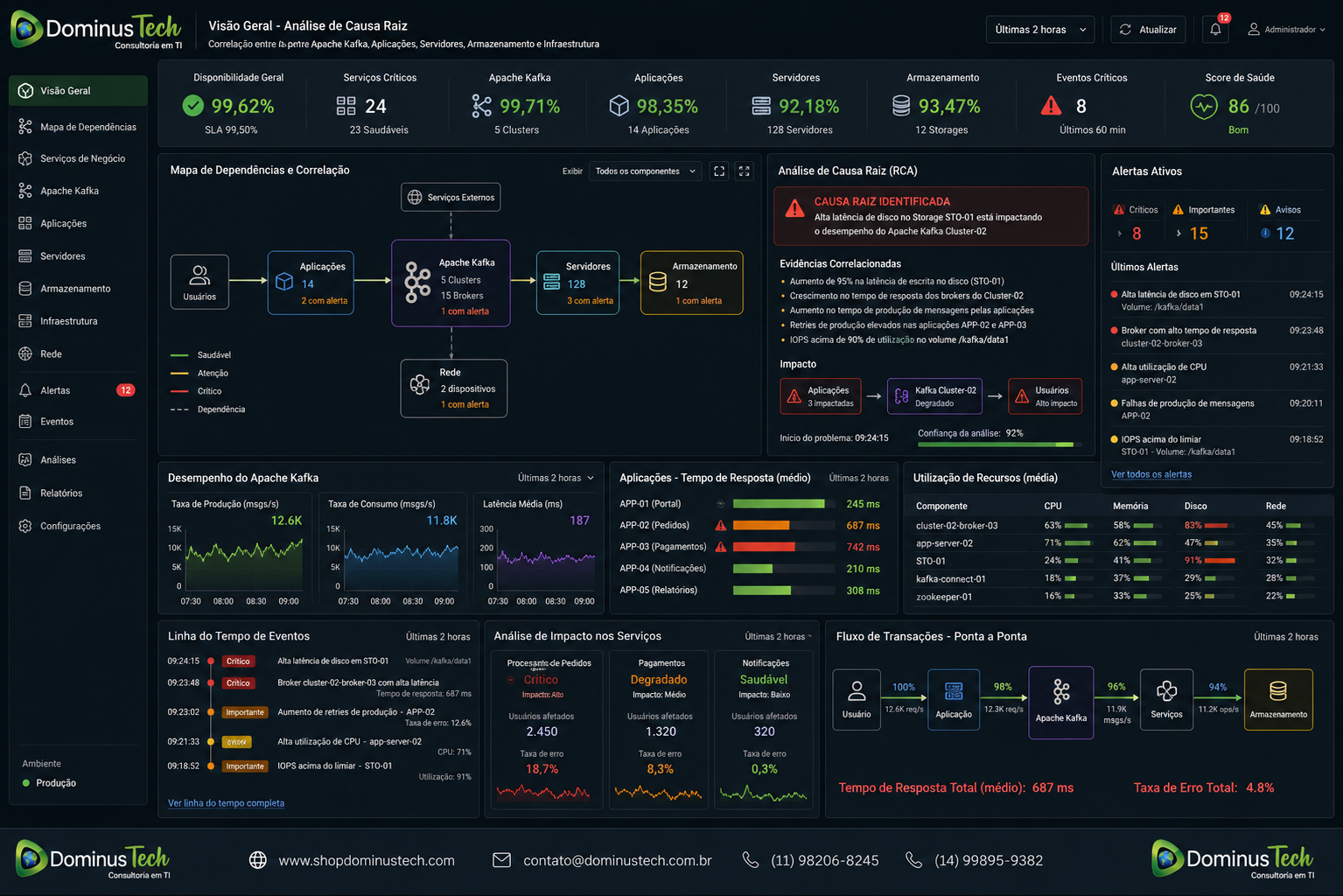The height and width of the screenshot is (896, 1343).
Task: Click the Rede globe sidebar icon
Action: (x=25, y=353)
